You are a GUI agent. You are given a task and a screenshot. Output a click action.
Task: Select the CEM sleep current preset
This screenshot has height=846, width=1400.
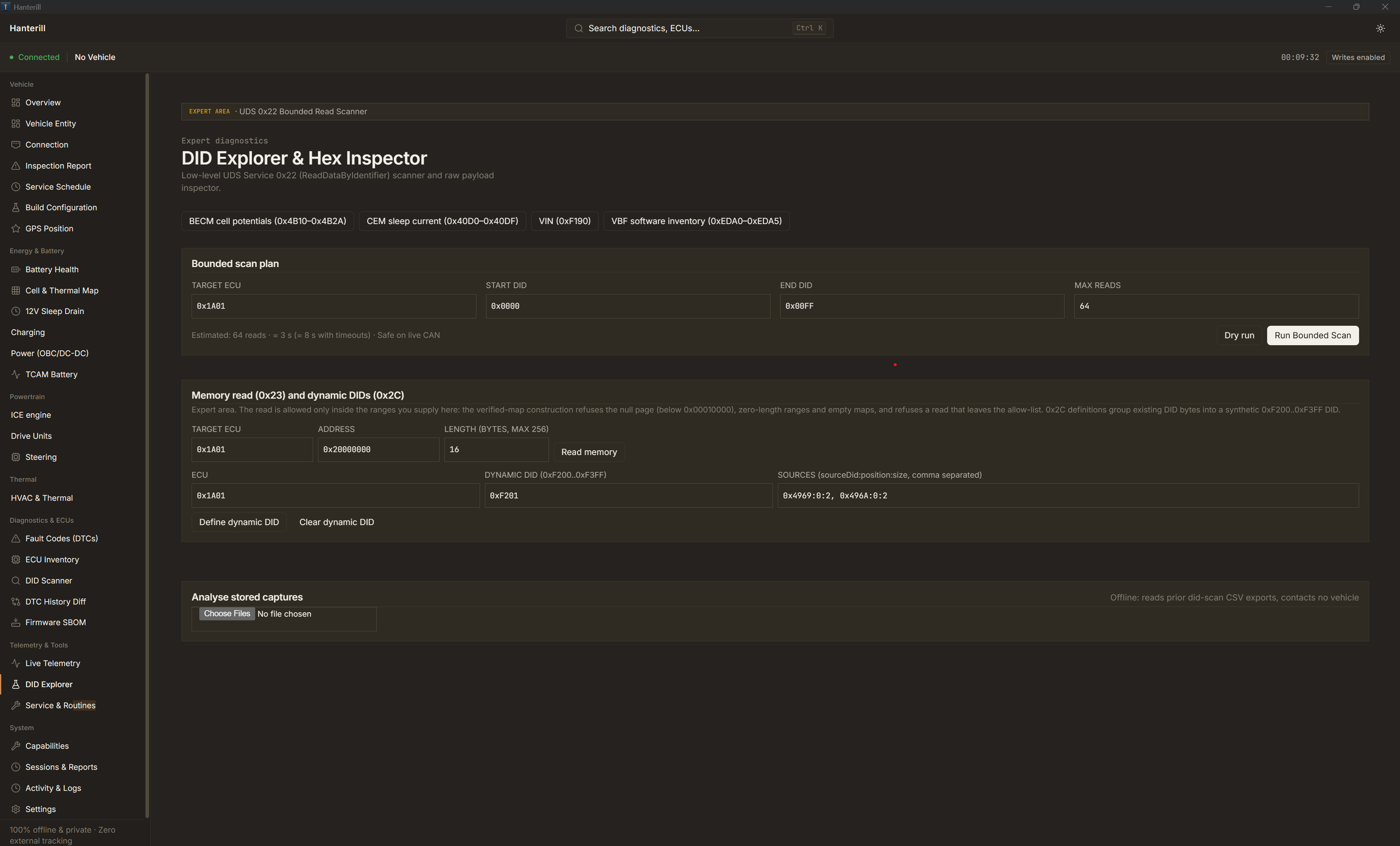pos(442,221)
